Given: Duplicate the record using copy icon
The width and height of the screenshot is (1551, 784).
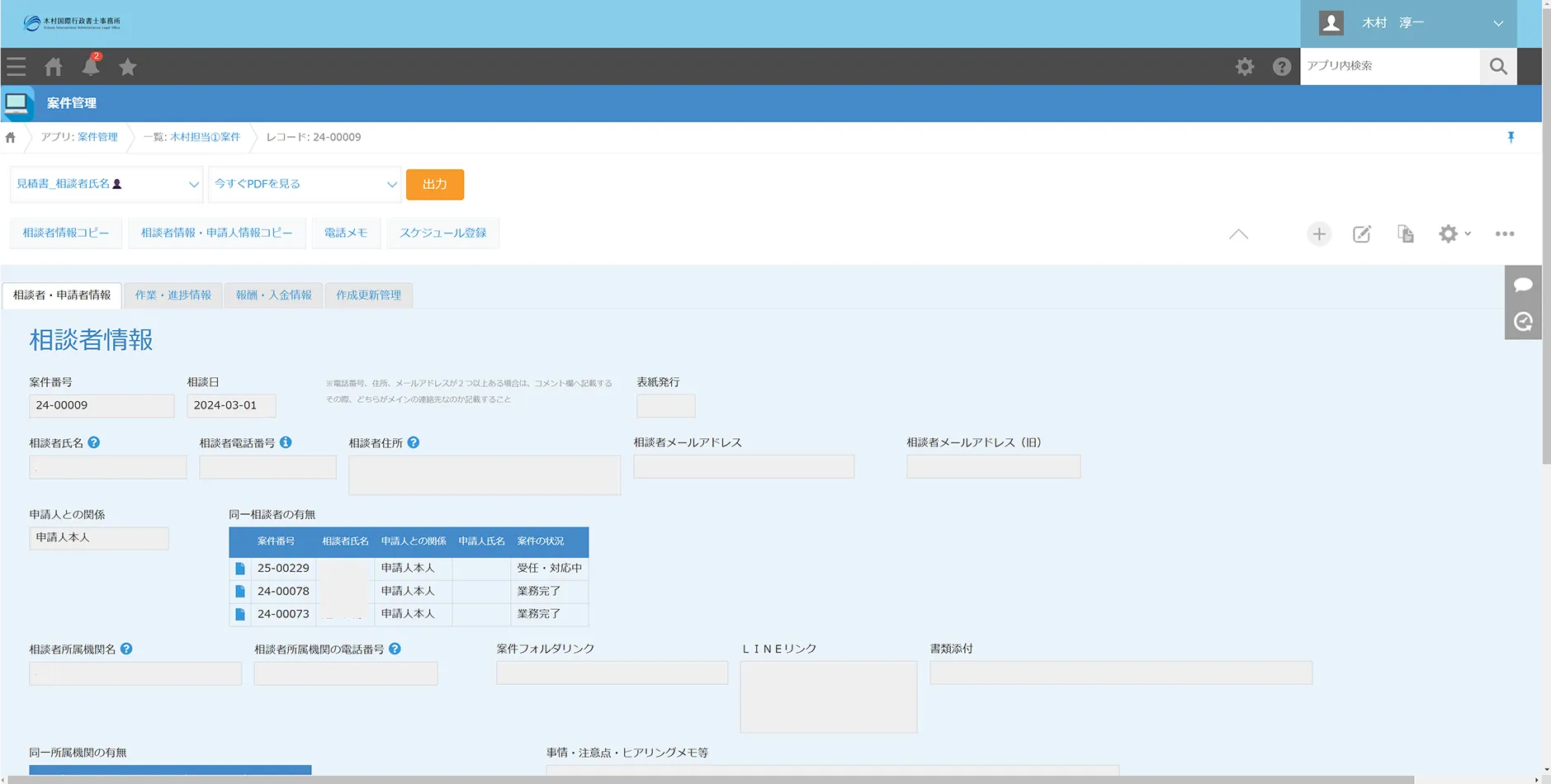Looking at the screenshot, I should tap(1405, 234).
